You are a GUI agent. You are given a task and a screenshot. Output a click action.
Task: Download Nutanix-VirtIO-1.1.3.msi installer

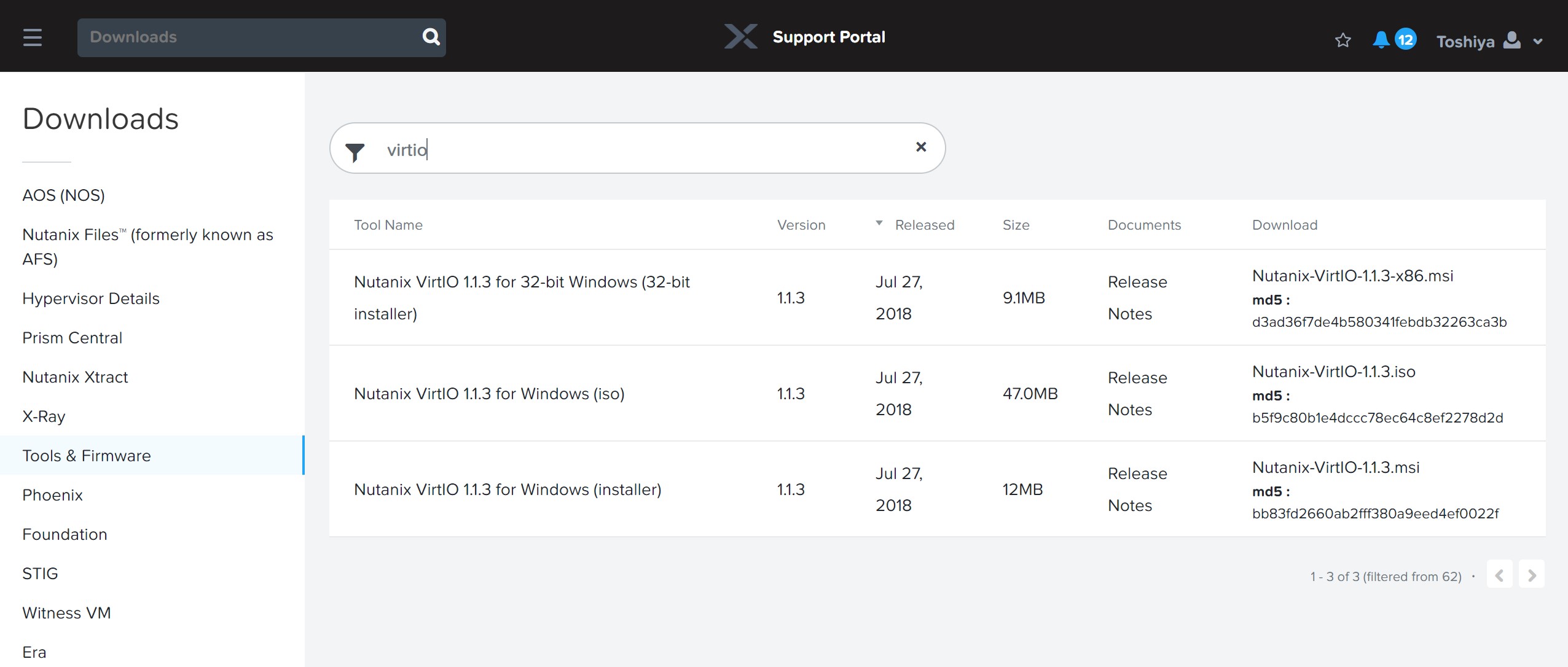click(x=1336, y=467)
